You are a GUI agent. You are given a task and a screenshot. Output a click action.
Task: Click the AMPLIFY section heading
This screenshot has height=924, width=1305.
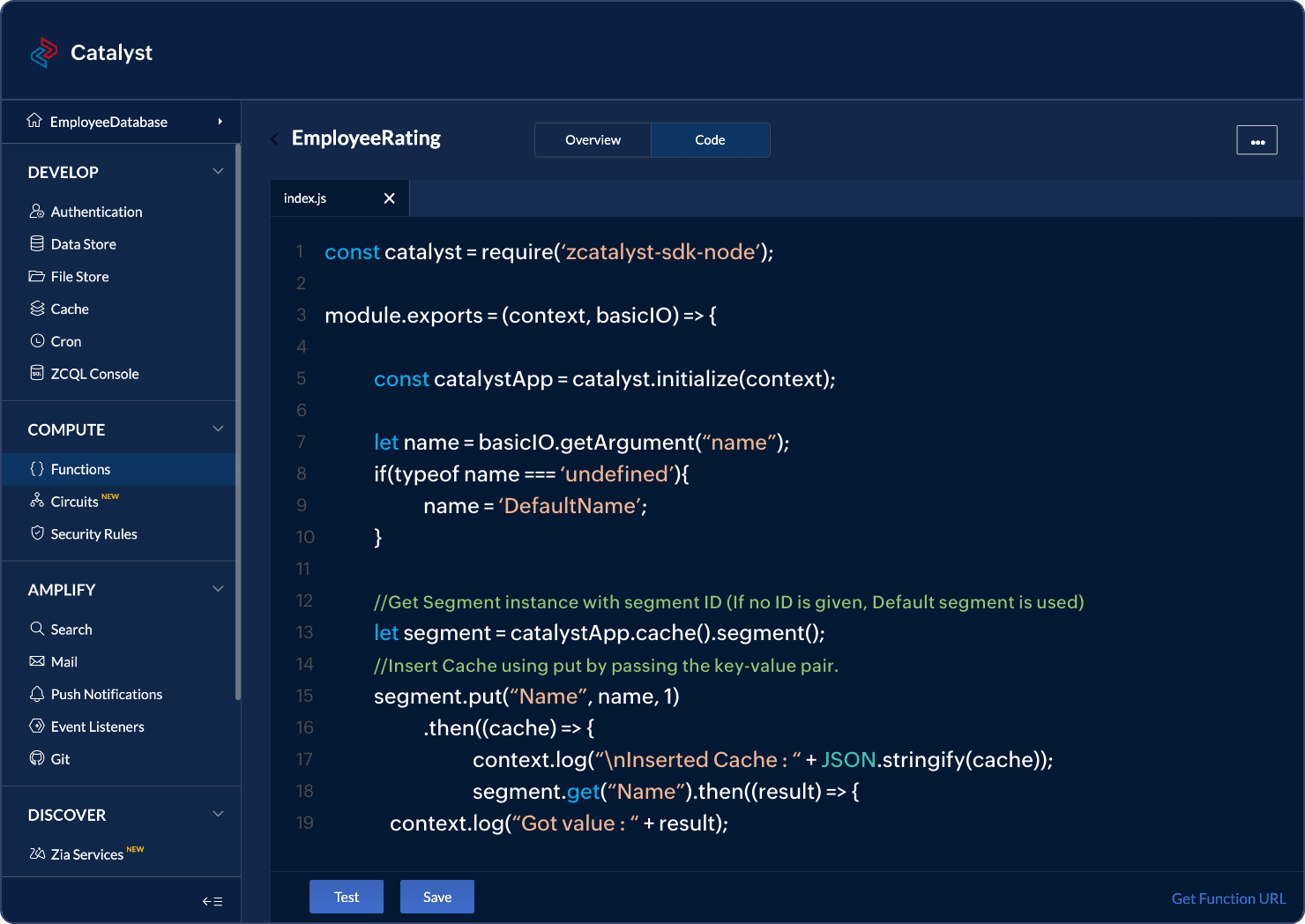(62, 591)
